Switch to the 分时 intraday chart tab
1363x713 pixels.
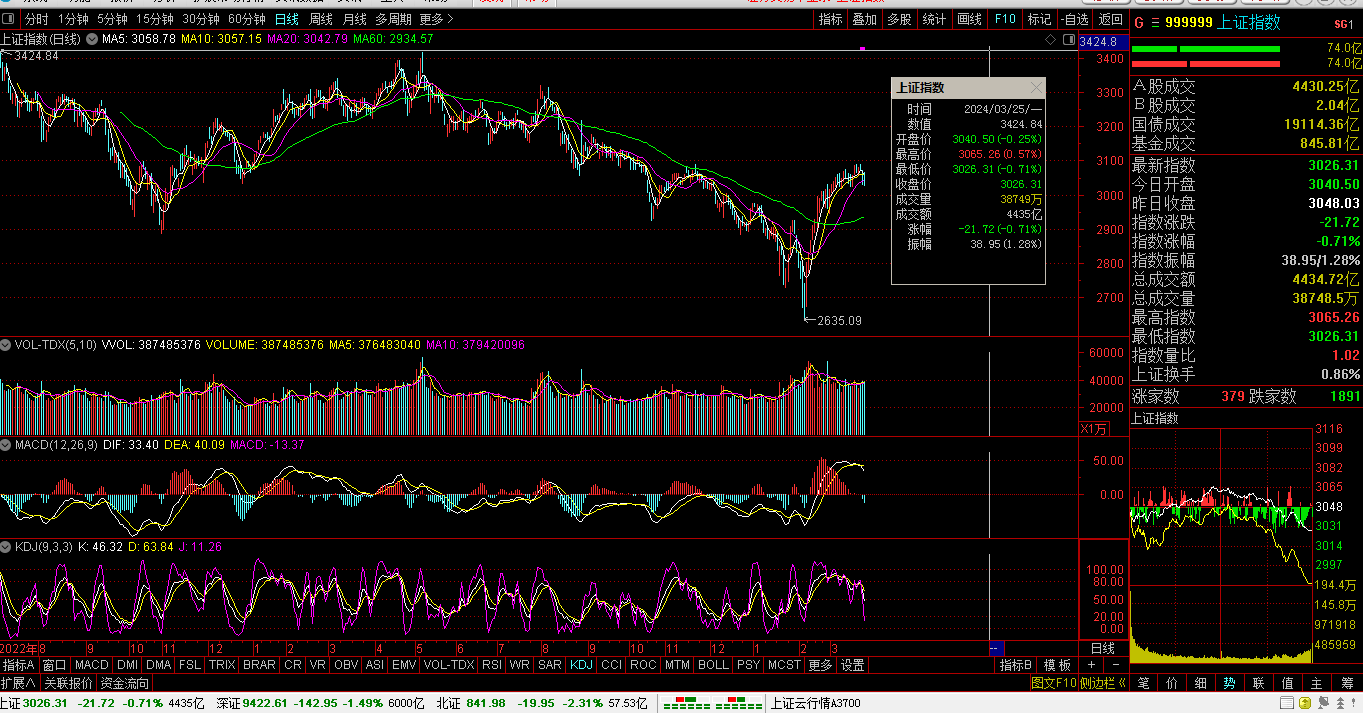(36, 19)
